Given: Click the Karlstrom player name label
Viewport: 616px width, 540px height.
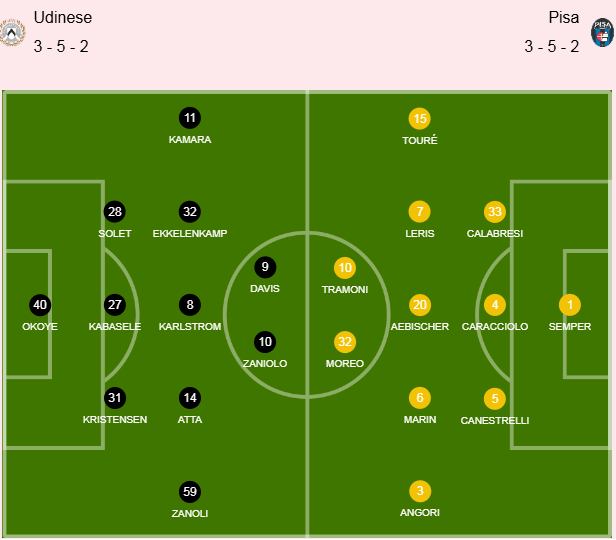Looking at the screenshot, I should (x=190, y=327).
